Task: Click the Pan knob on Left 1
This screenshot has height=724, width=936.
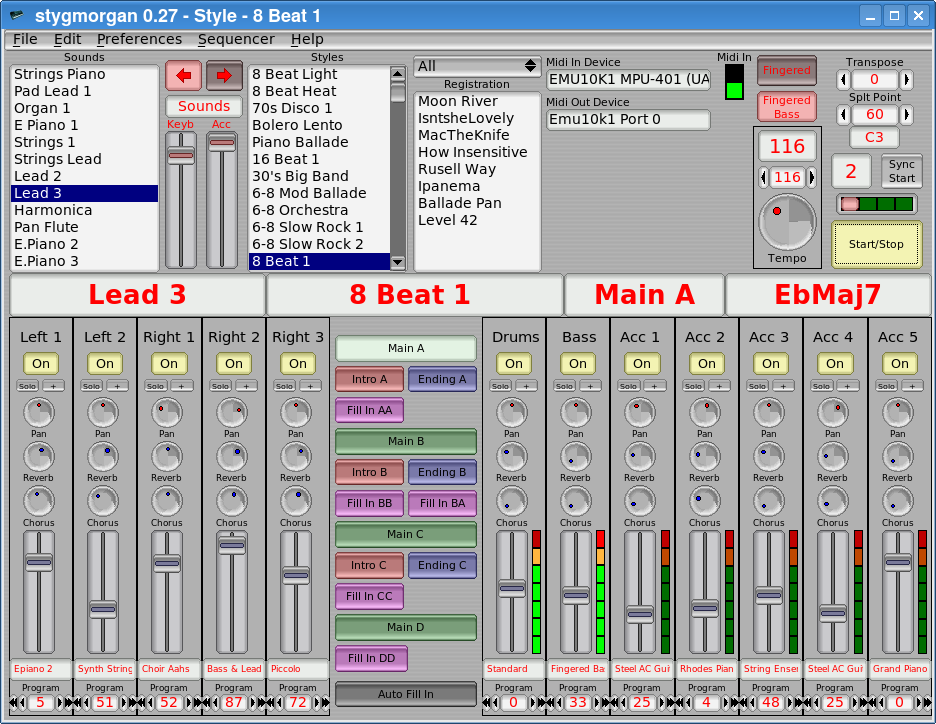Action: click(x=38, y=411)
